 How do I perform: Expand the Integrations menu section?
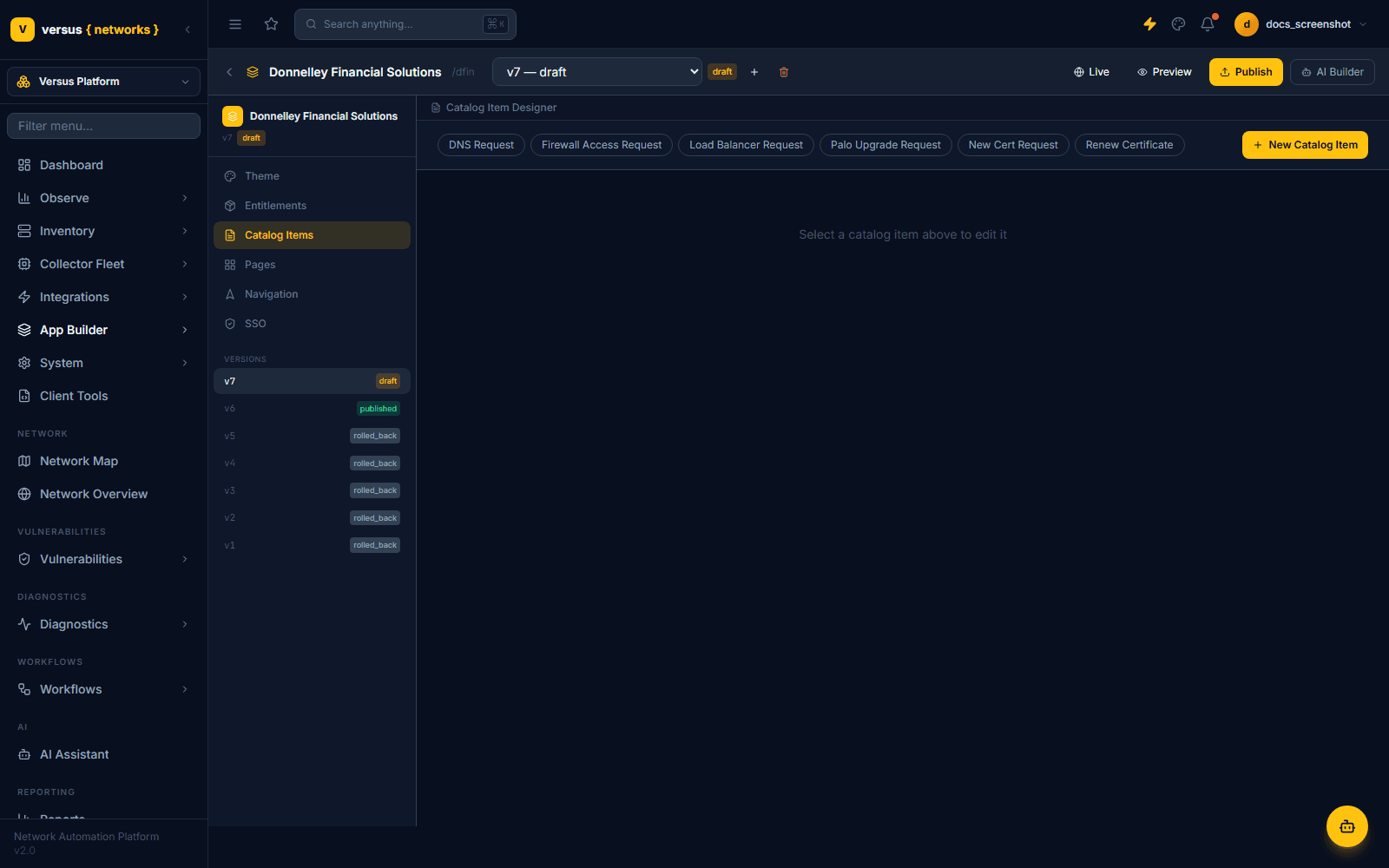coord(103,297)
